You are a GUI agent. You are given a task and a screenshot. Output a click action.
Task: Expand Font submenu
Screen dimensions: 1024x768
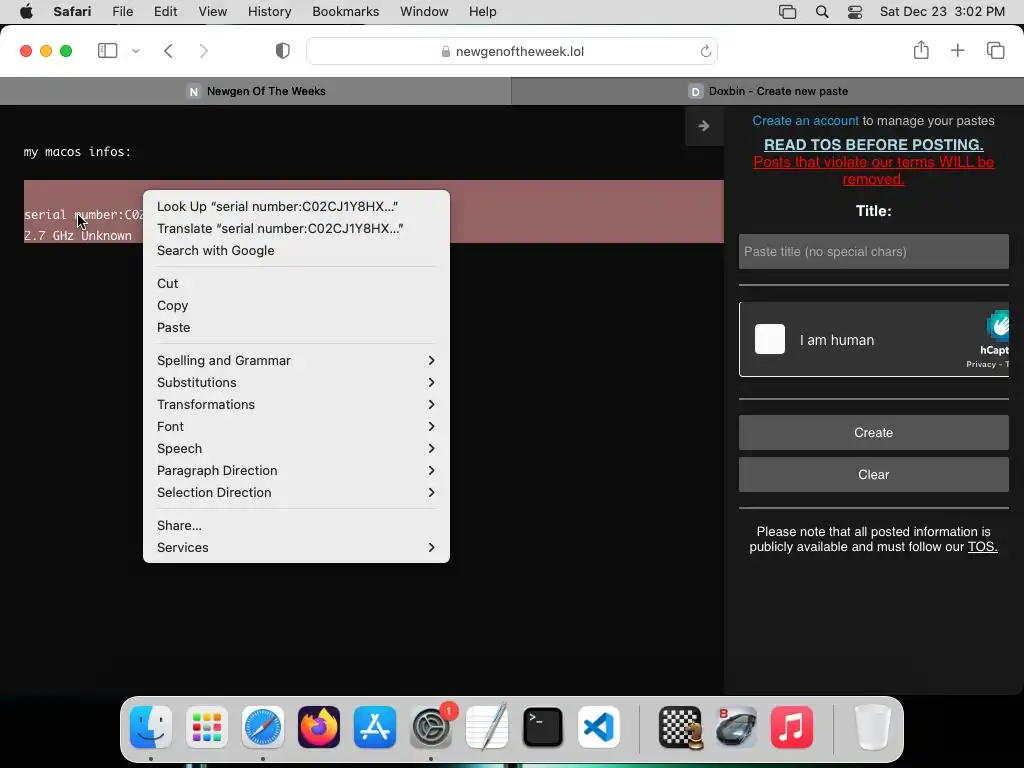coord(296,426)
